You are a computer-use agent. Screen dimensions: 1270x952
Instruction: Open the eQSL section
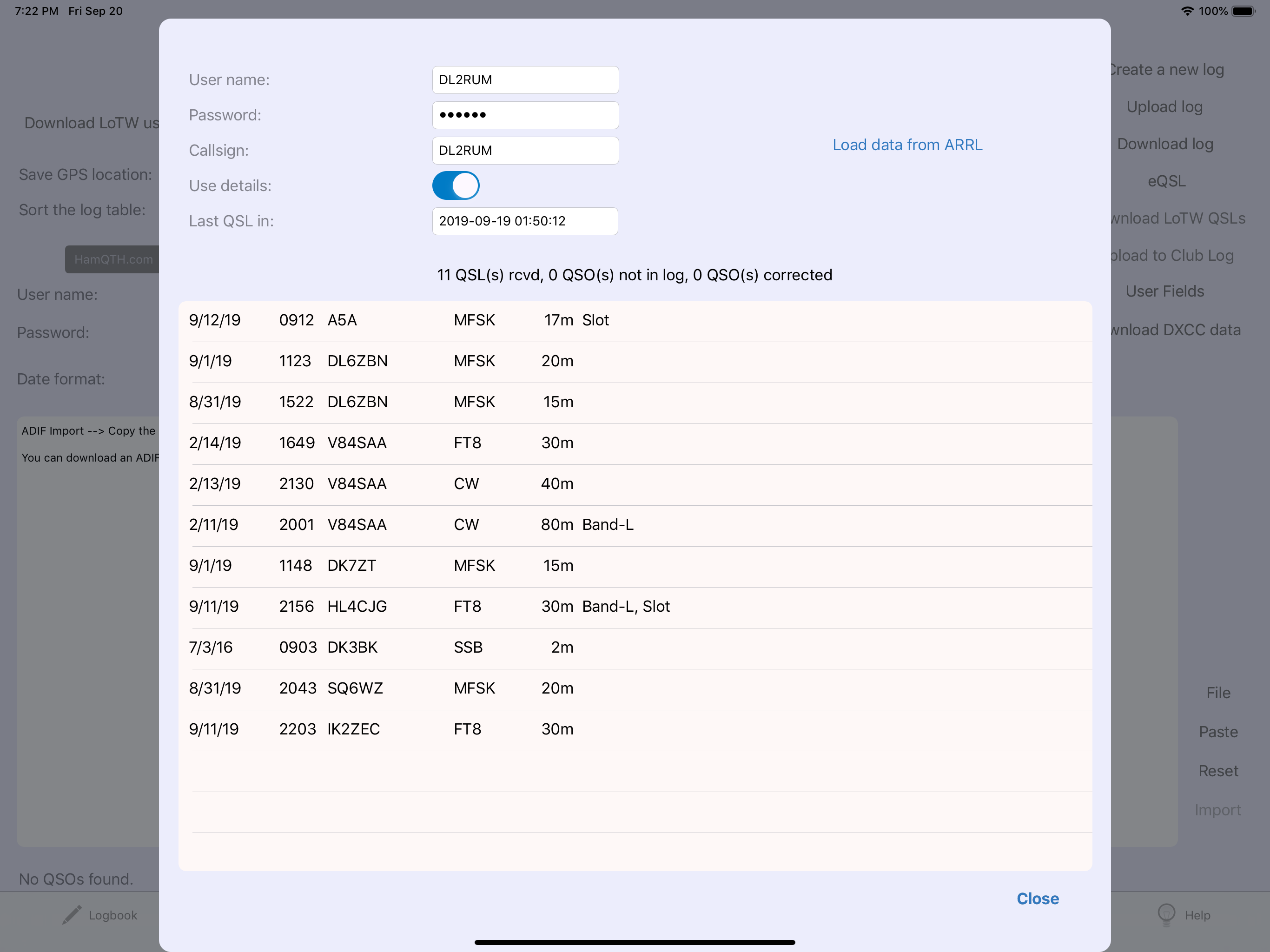coord(1166,181)
